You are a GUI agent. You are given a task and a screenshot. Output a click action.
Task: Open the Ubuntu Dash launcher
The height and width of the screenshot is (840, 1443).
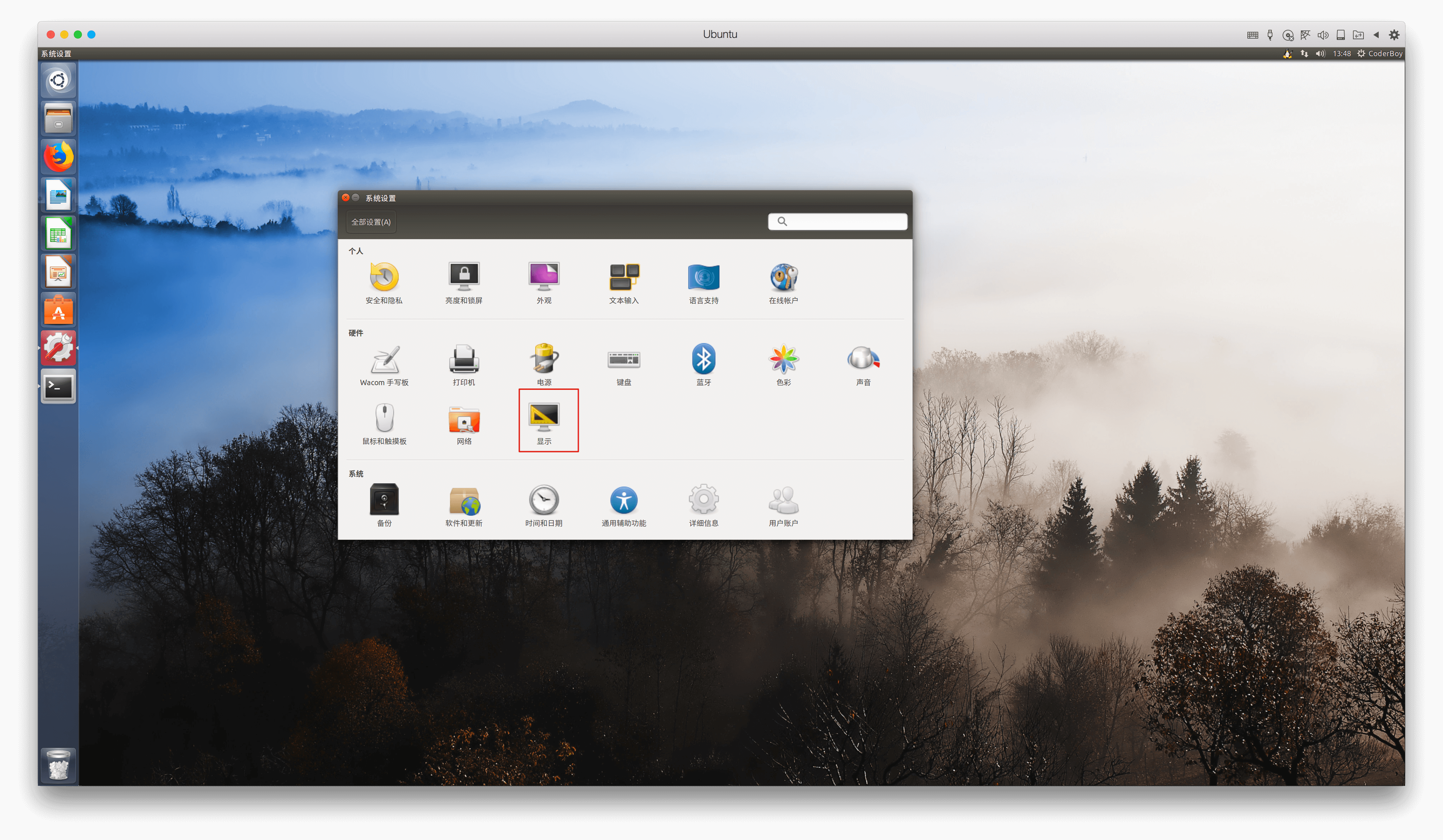coord(59,80)
